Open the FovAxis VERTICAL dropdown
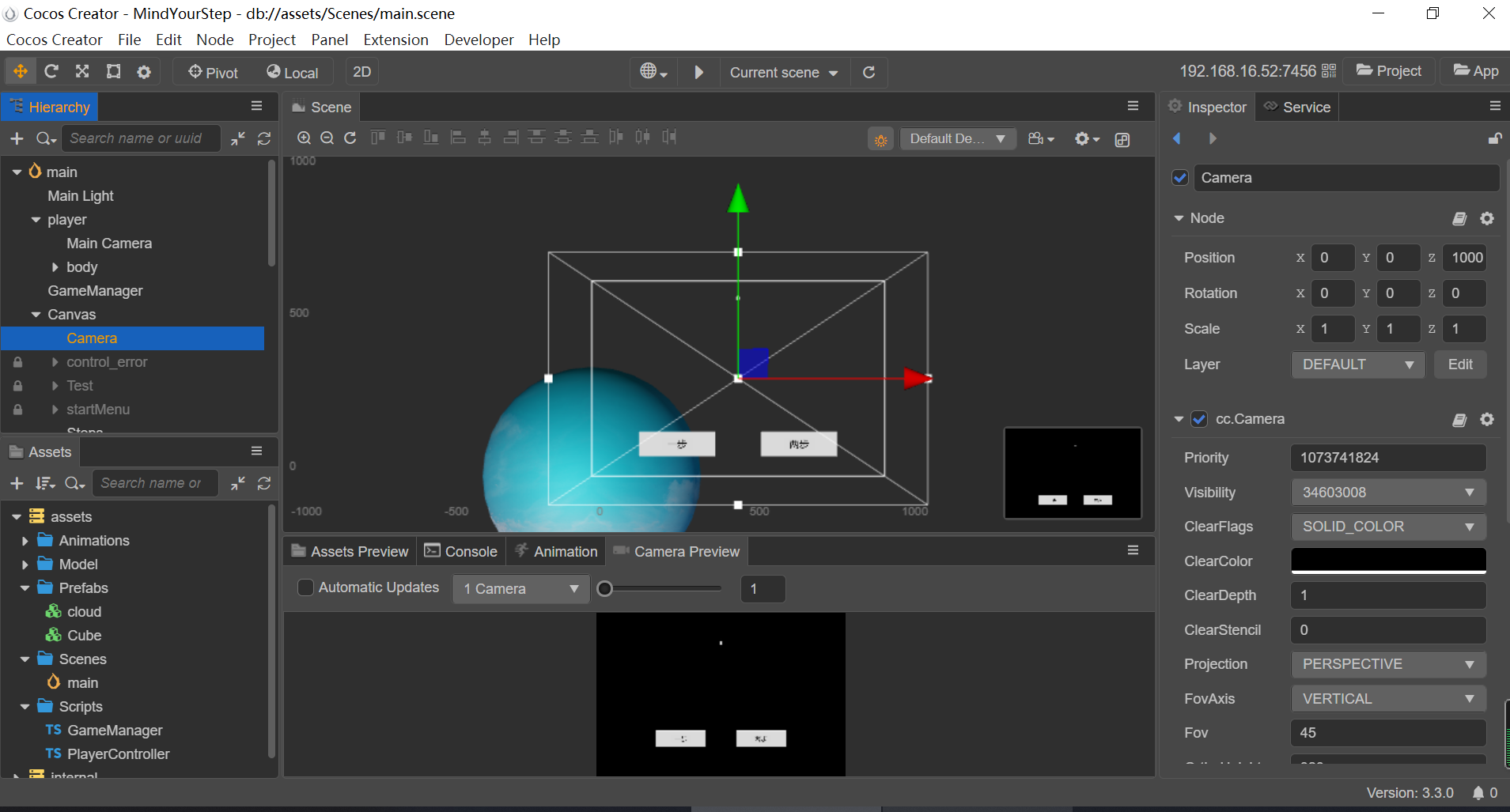The height and width of the screenshot is (812, 1510). click(1388, 699)
